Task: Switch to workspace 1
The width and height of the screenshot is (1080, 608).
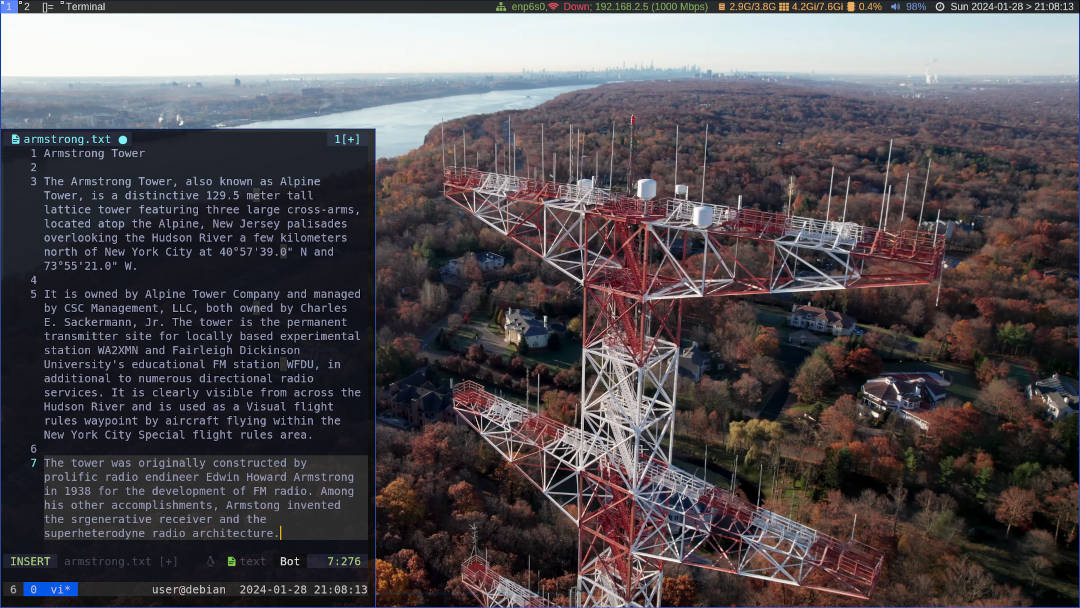Action: pos(8,7)
